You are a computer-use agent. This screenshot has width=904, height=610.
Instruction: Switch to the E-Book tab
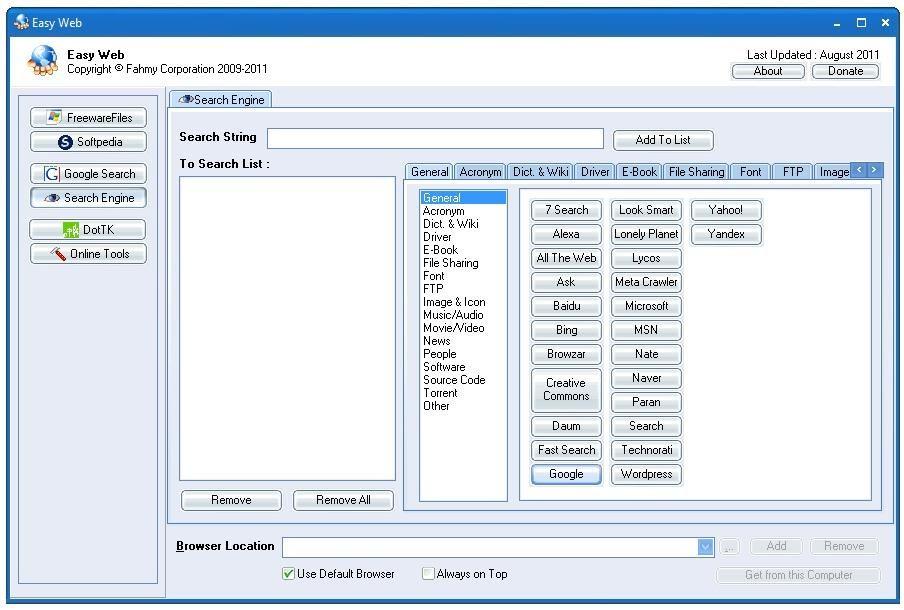click(x=639, y=172)
